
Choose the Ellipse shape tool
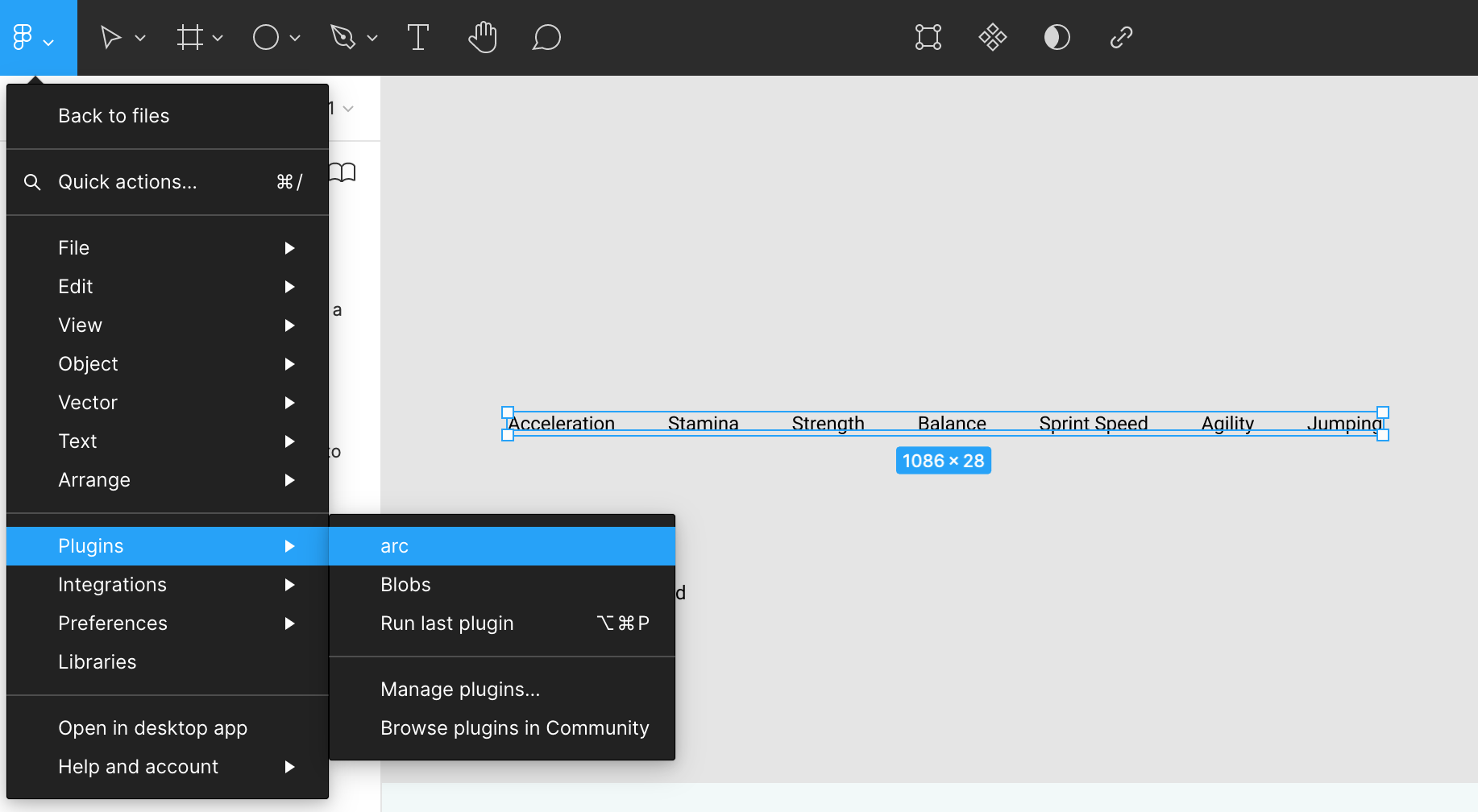coord(265,37)
